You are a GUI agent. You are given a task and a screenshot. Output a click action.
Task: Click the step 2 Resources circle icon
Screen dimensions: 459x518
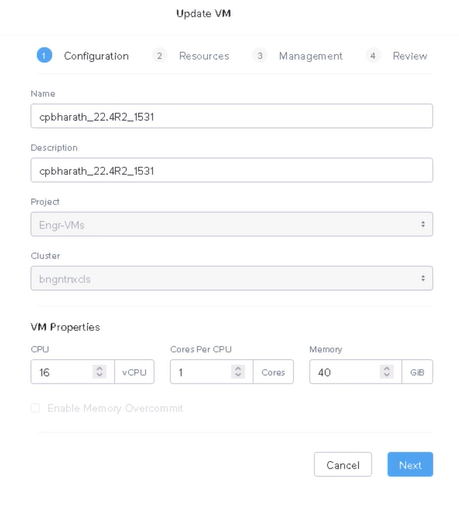point(159,55)
